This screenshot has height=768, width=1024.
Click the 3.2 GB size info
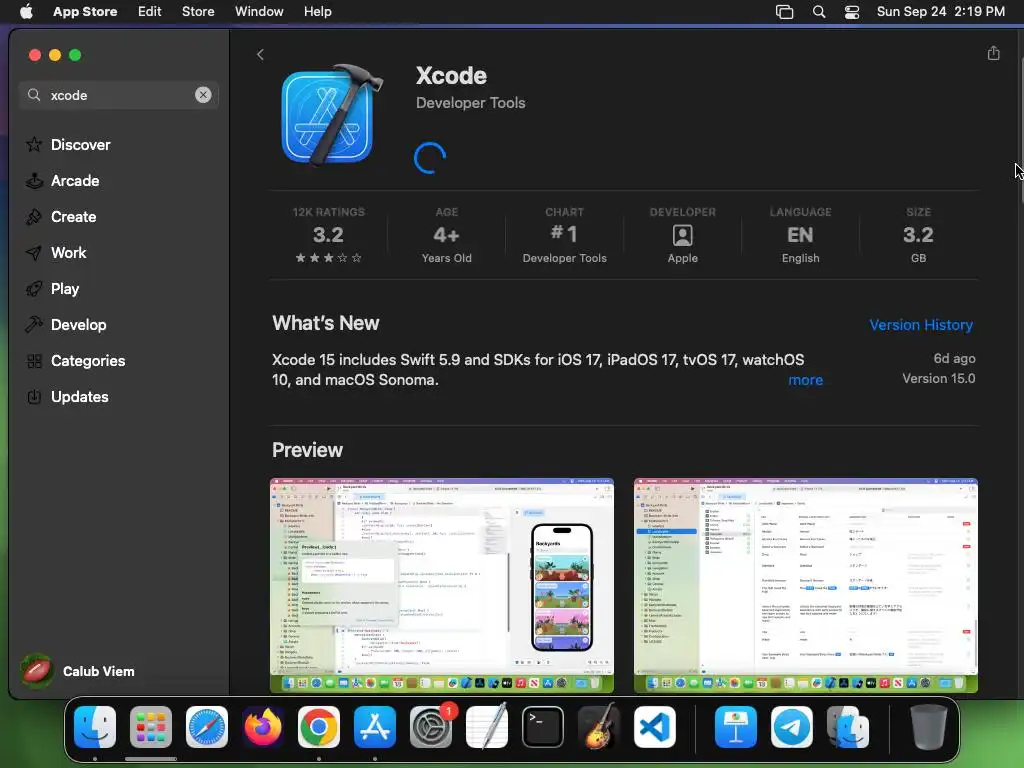918,235
